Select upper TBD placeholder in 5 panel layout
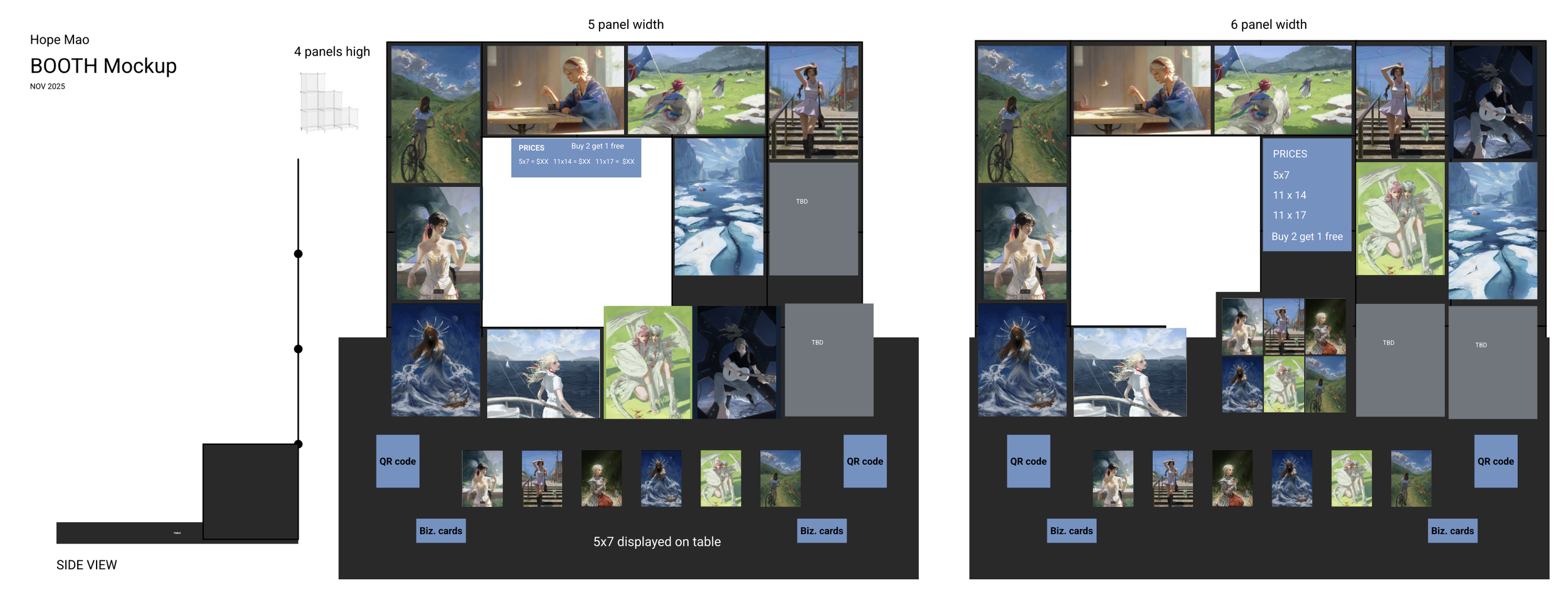 point(813,219)
